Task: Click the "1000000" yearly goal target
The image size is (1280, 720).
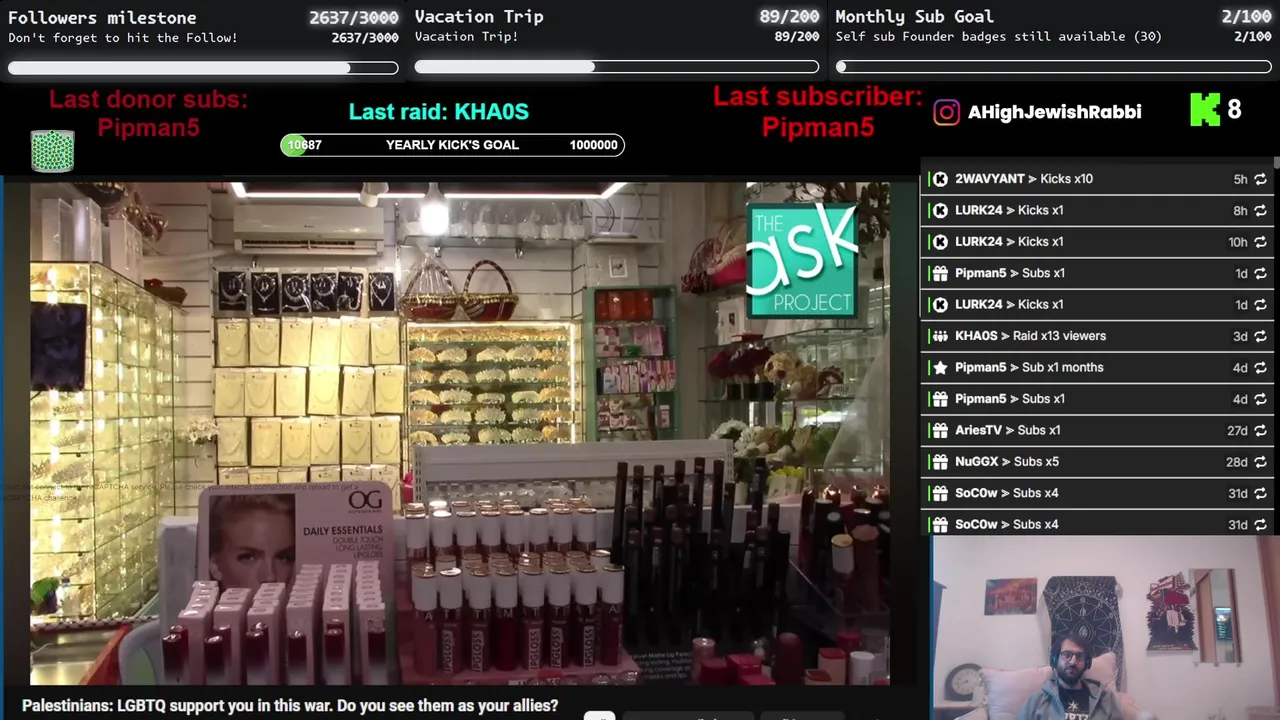Action: [x=593, y=145]
